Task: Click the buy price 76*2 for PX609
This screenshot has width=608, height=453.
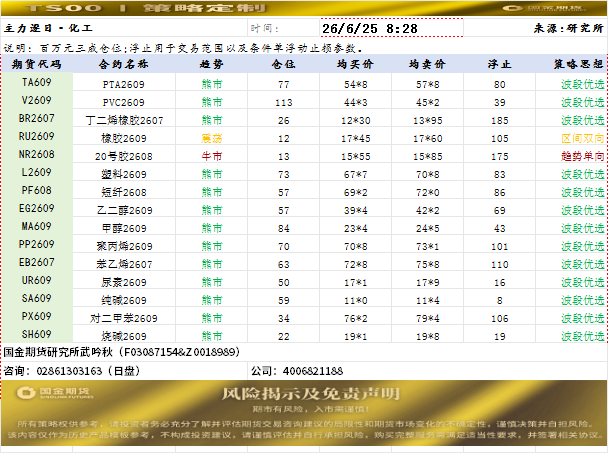Action: click(x=355, y=318)
